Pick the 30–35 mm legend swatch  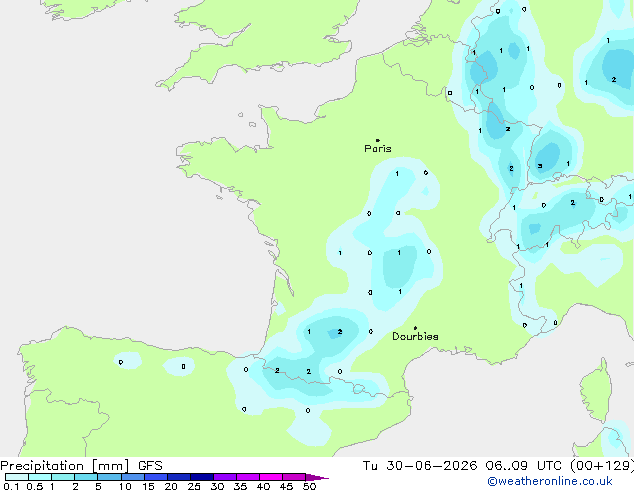(225, 477)
